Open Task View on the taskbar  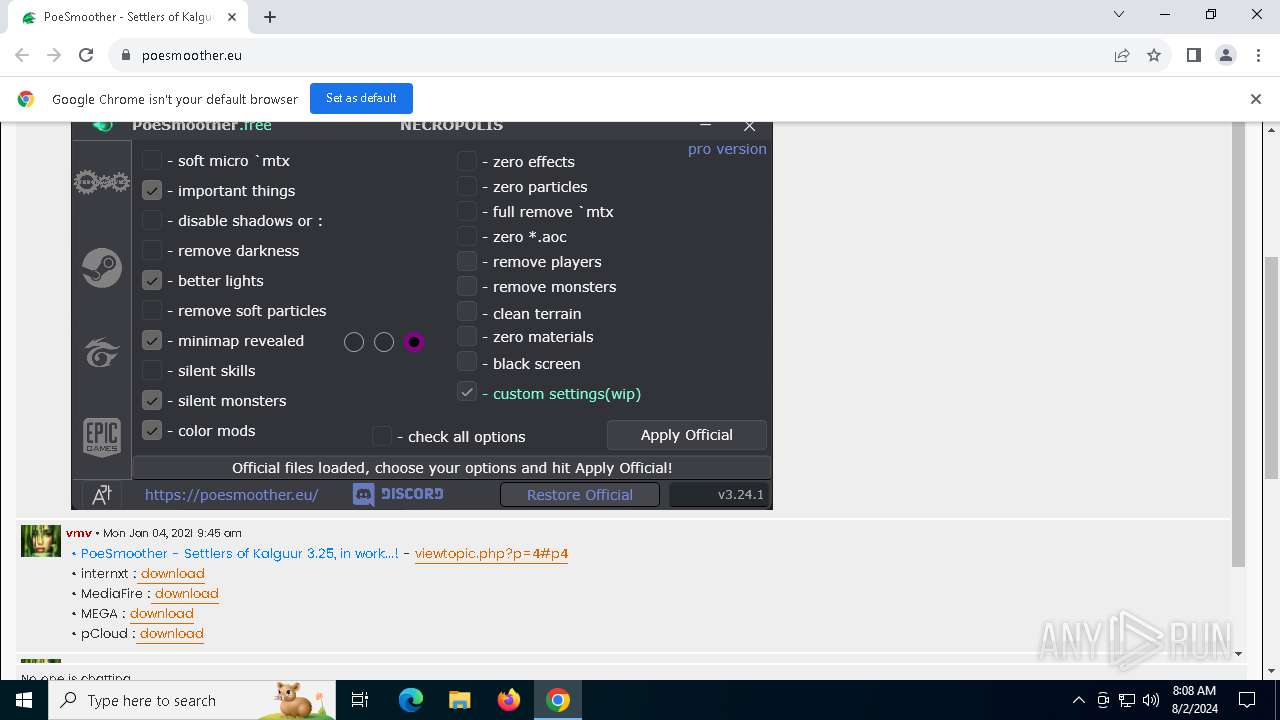point(360,700)
